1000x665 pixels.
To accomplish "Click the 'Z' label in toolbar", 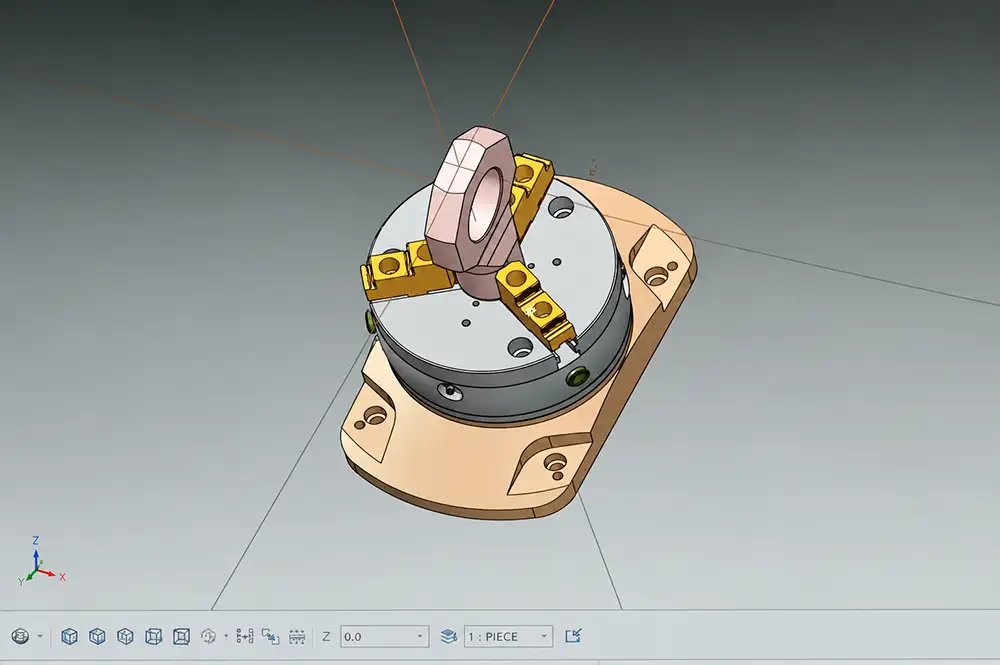I will point(326,636).
